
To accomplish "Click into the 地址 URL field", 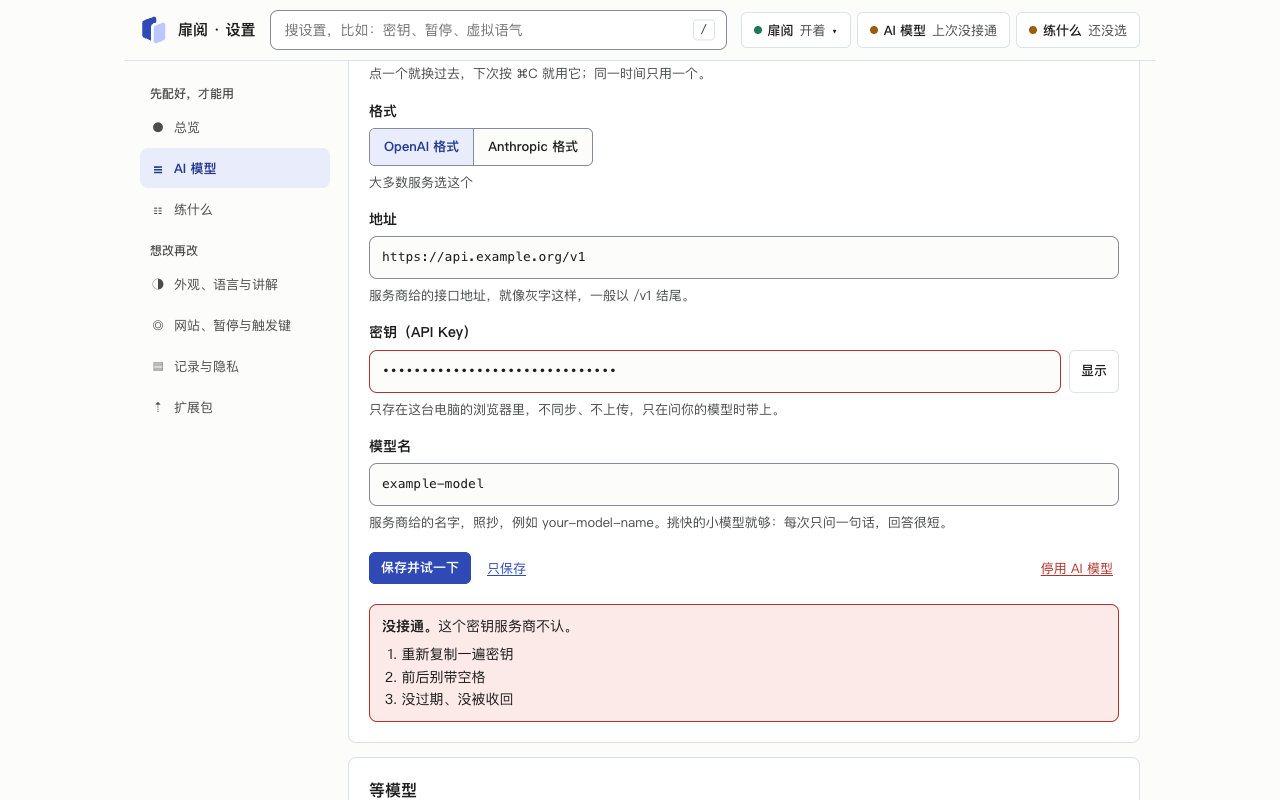I will click(x=744, y=257).
